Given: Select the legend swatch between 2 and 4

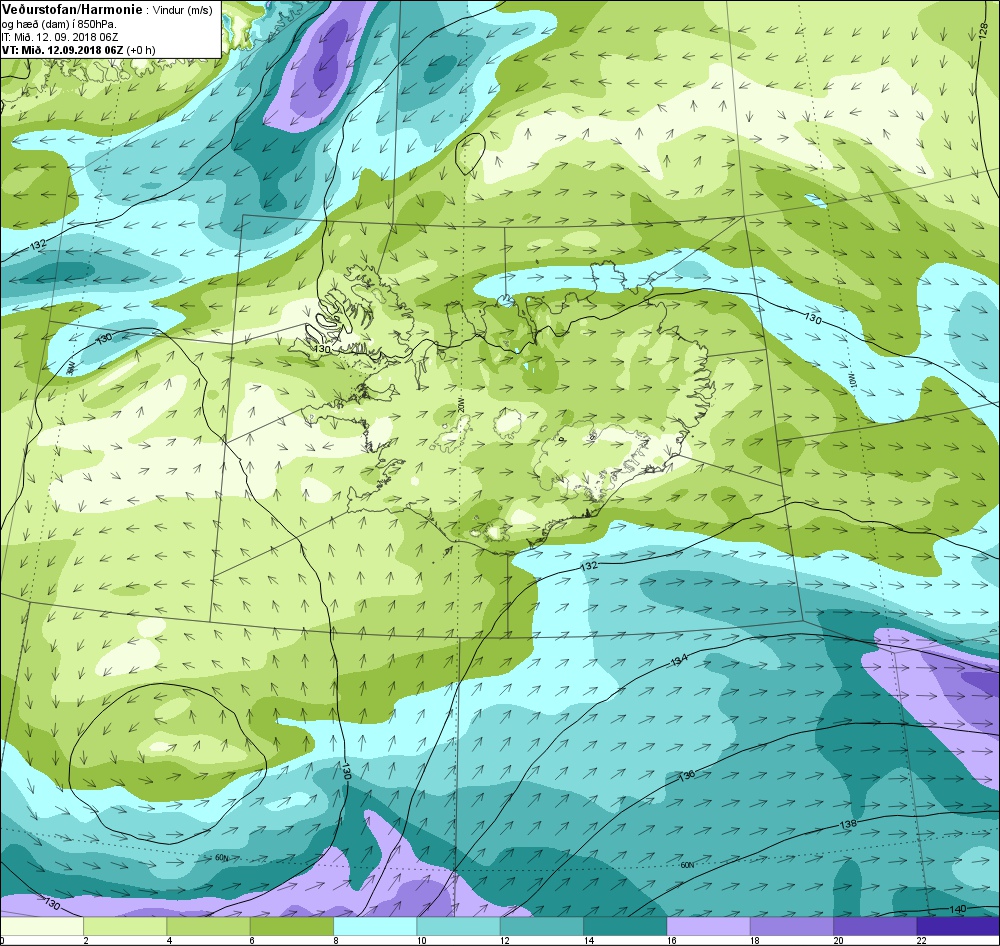Looking at the screenshot, I should (x=125, y=926).
